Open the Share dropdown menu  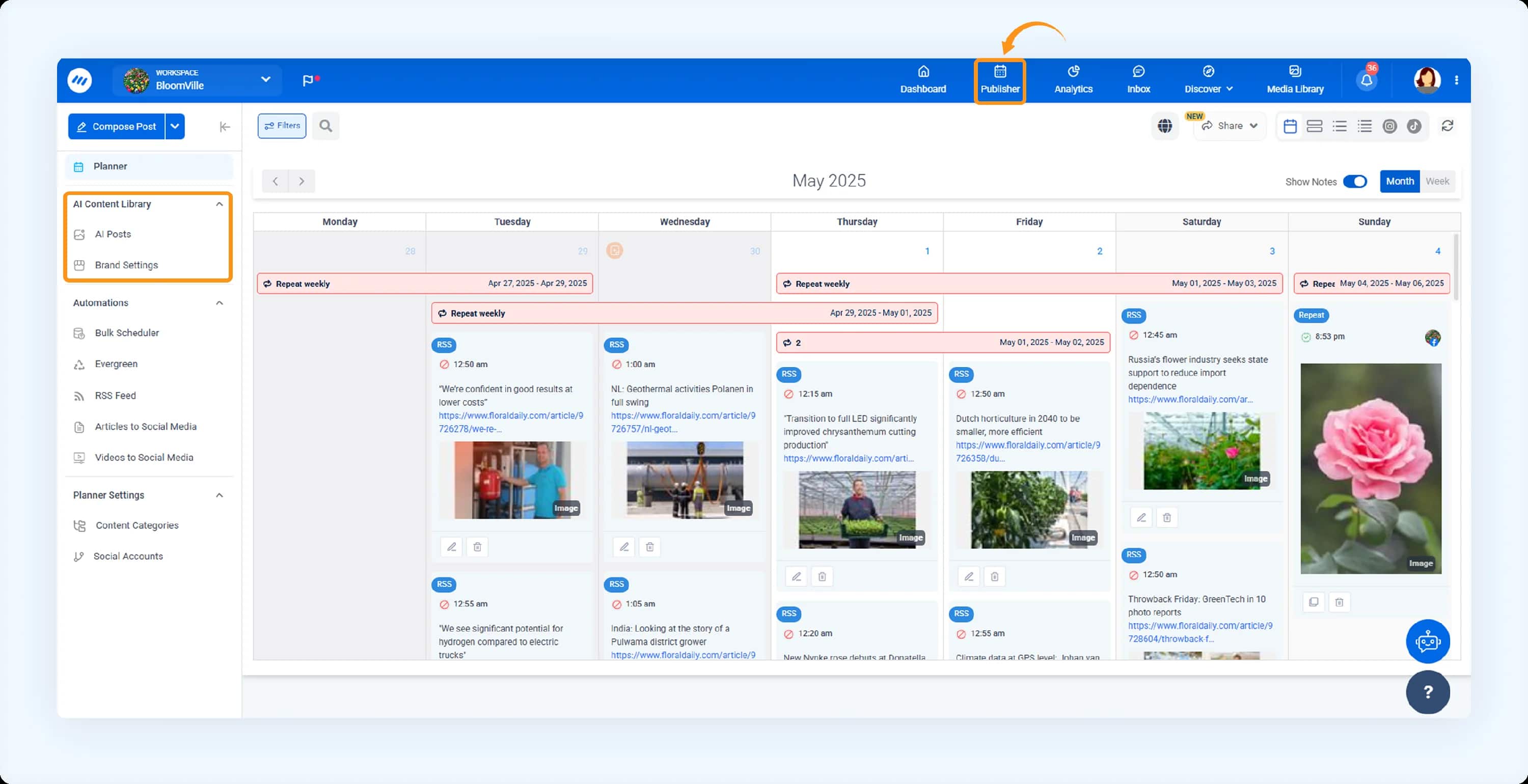pyautogui.click(x=1229, y=126)
